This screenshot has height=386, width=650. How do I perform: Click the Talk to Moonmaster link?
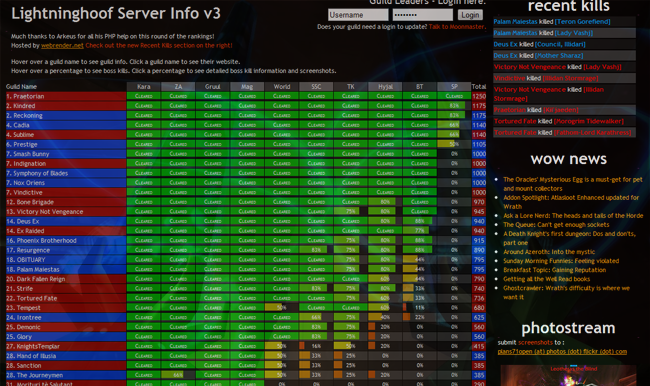pyautogui.click(x=456, y=27)
